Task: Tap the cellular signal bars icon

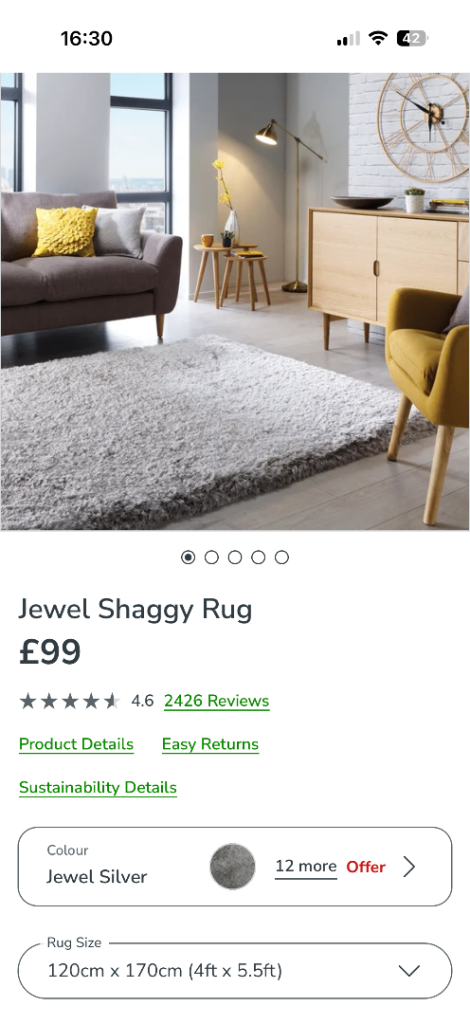Action: (x=348, y=39)
